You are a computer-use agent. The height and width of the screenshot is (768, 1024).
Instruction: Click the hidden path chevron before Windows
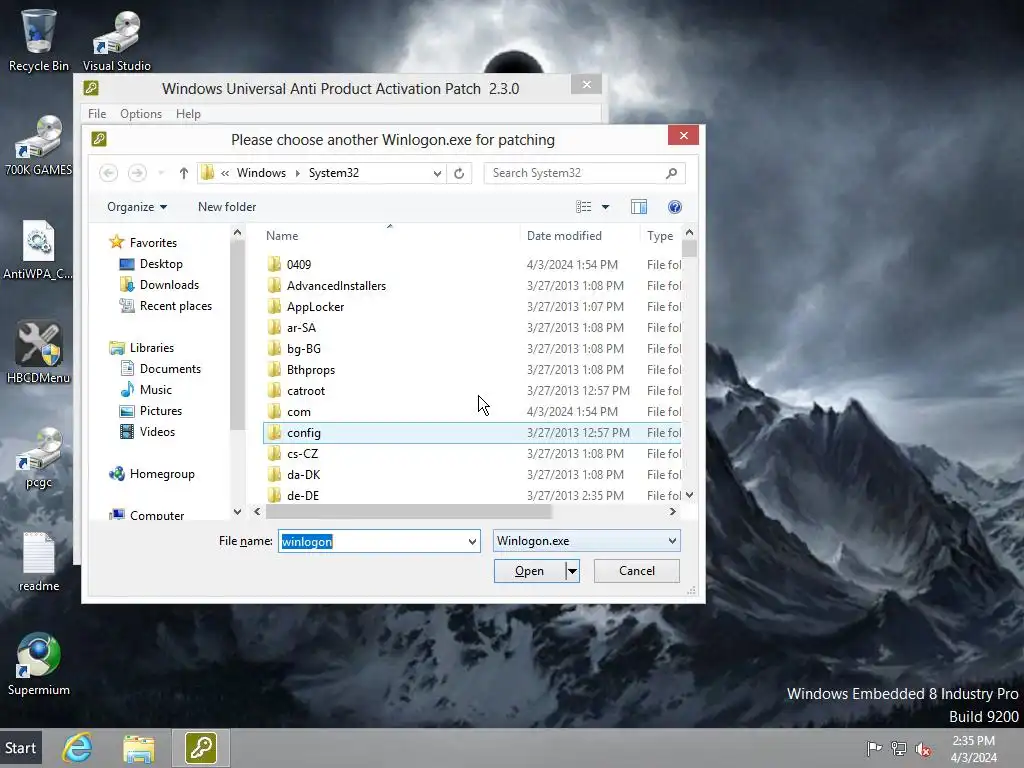coord(225,173)
